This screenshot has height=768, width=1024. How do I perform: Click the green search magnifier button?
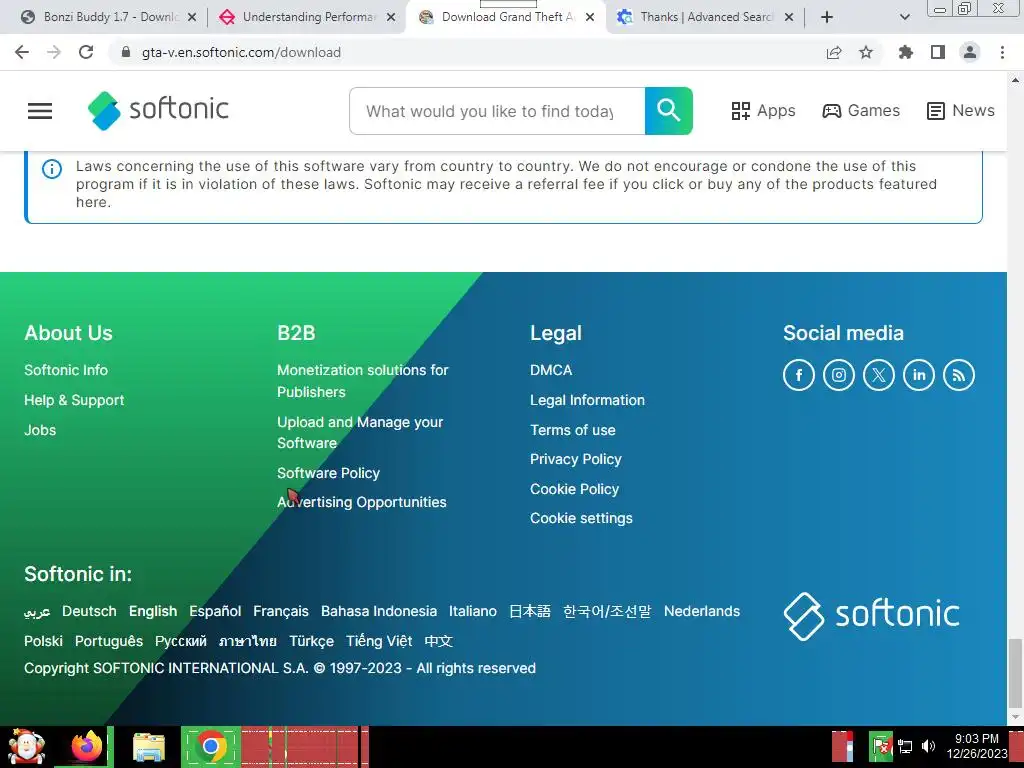pyautogui.click(x=668, y=111)
